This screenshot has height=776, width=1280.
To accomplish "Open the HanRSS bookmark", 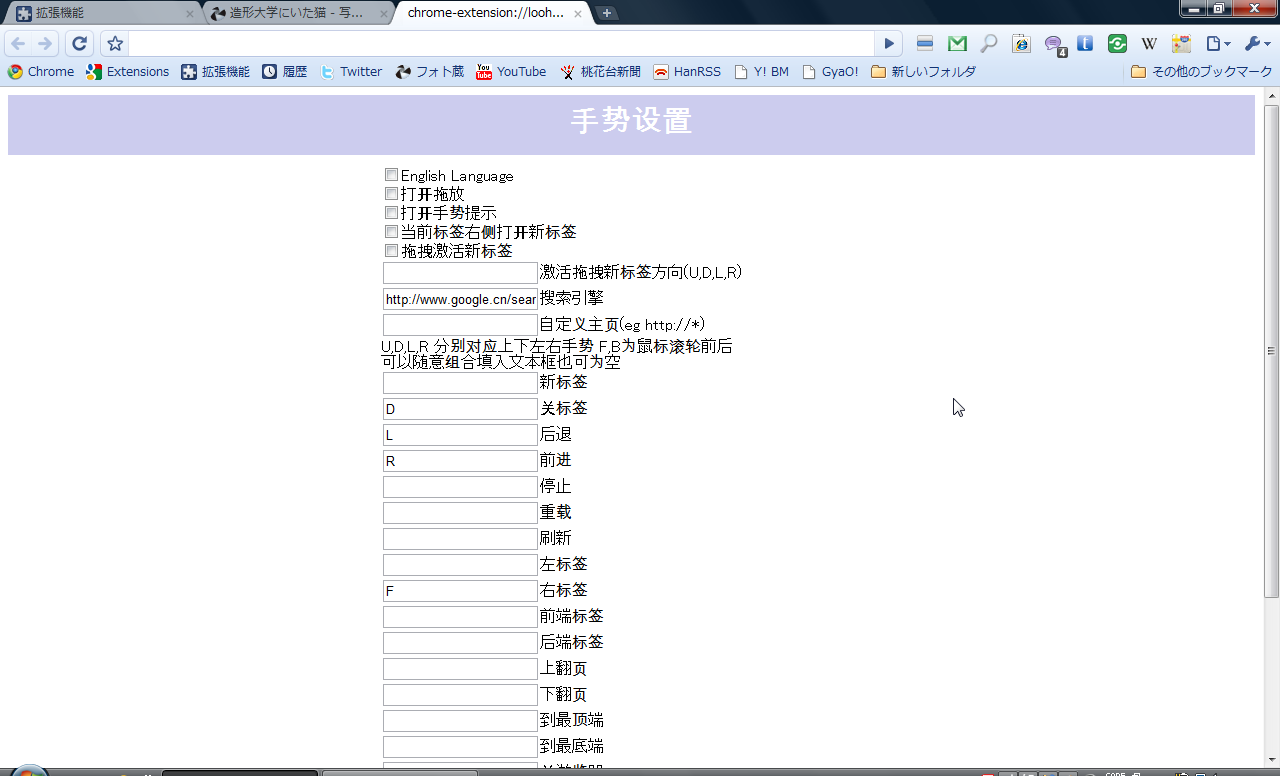I will (687, 72).
